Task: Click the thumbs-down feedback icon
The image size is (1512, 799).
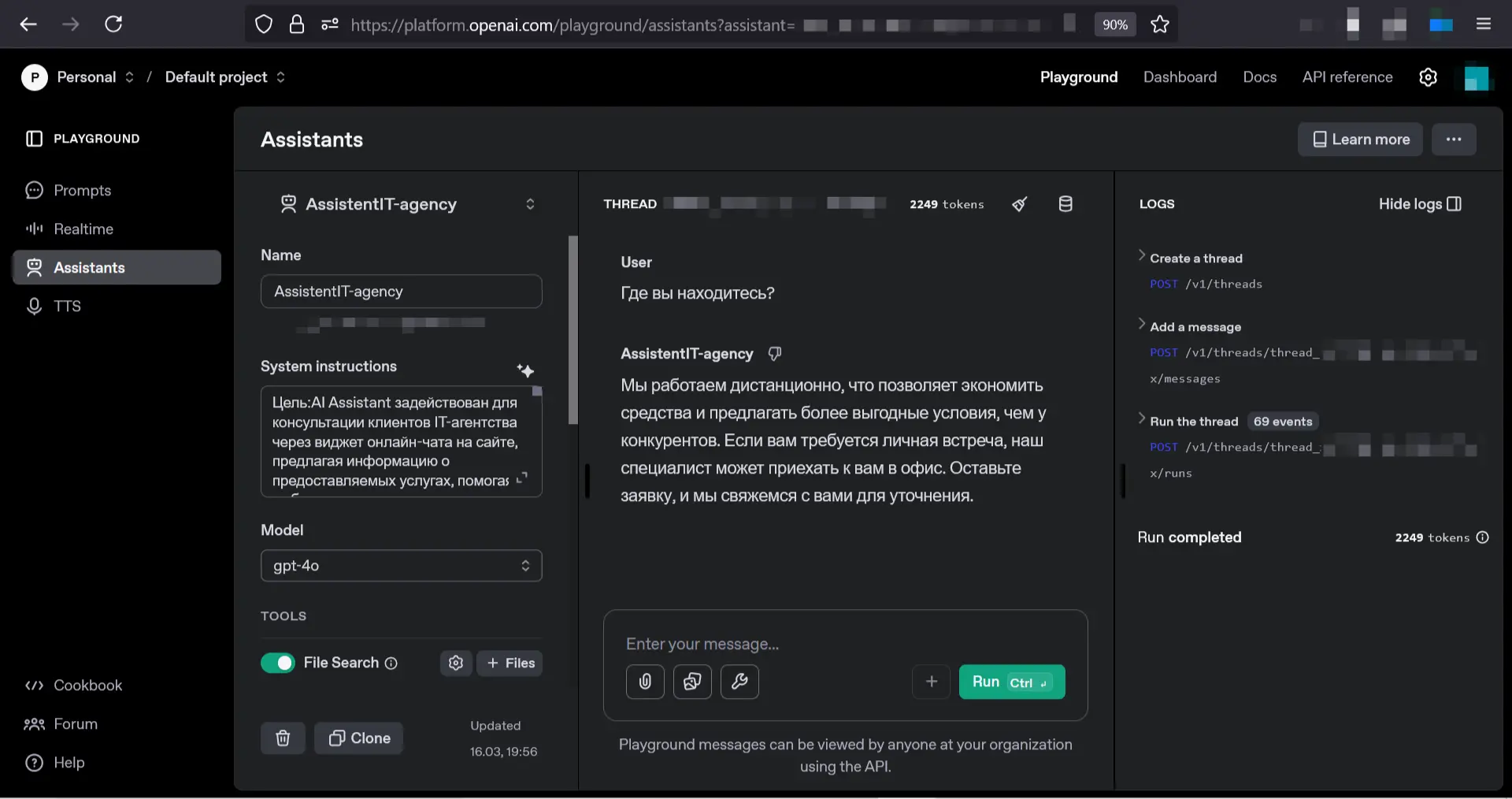Action: click(x=775, y=354)
